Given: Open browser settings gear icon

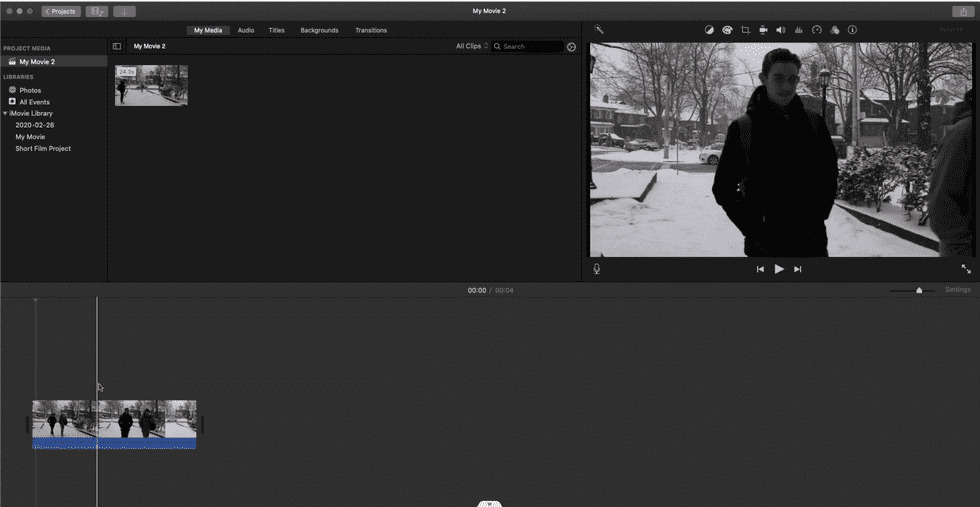Looking at the screenshot, I should pos(571,47).
